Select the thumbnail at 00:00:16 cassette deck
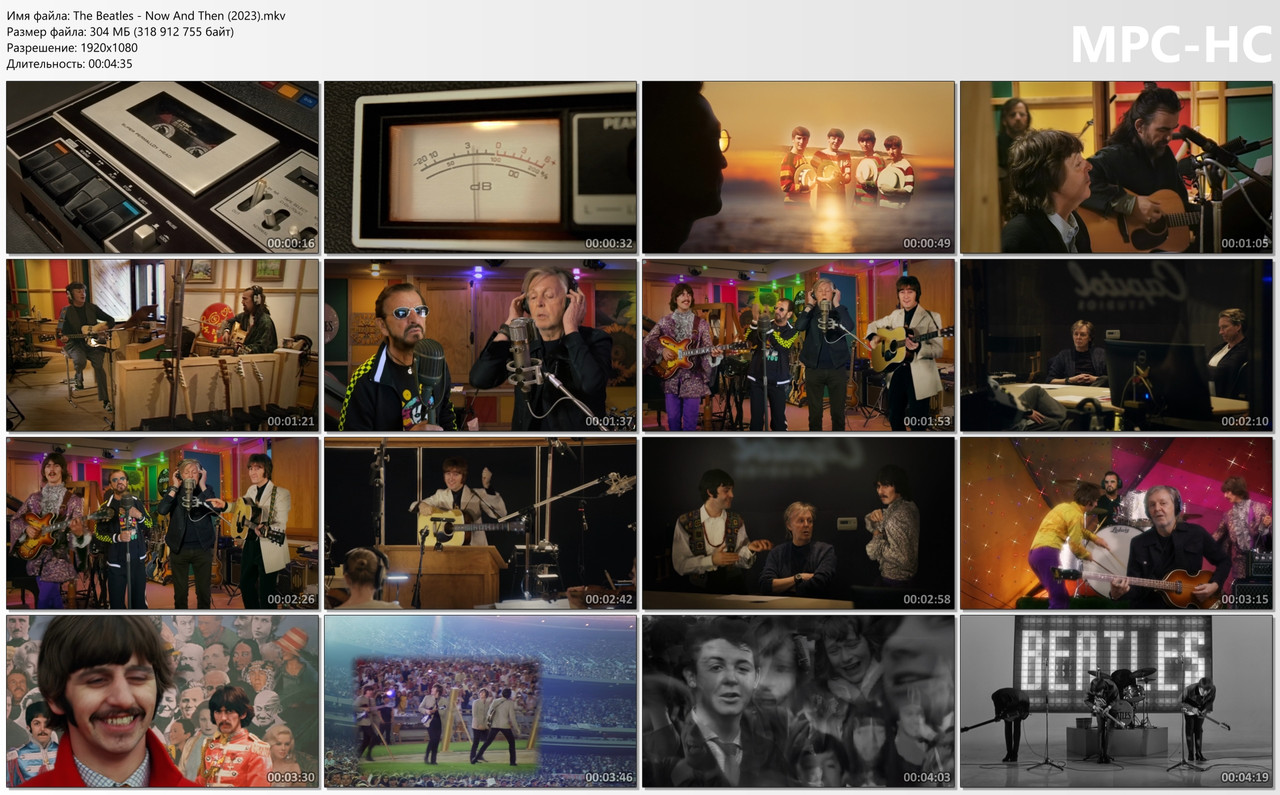This screenshot has height=795, width=1280. pos(162,167)
